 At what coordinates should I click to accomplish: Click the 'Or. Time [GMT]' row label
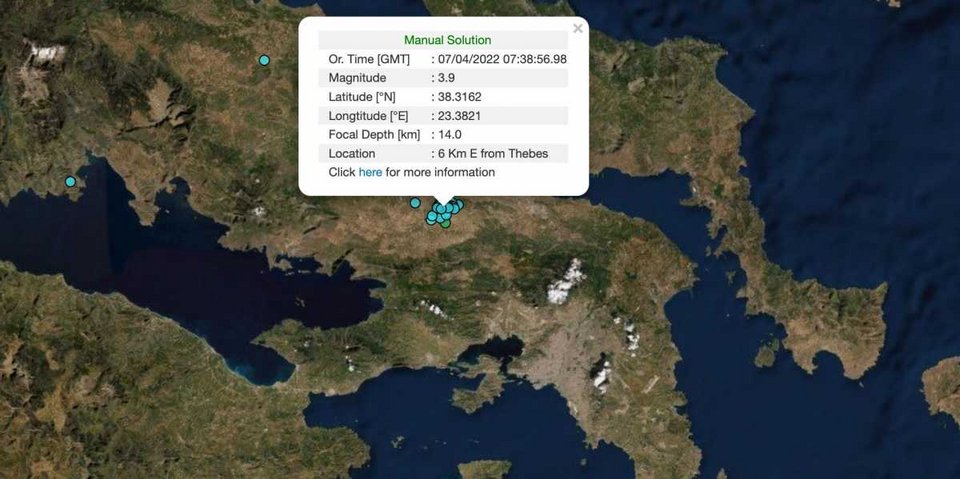tap(369, 59)
